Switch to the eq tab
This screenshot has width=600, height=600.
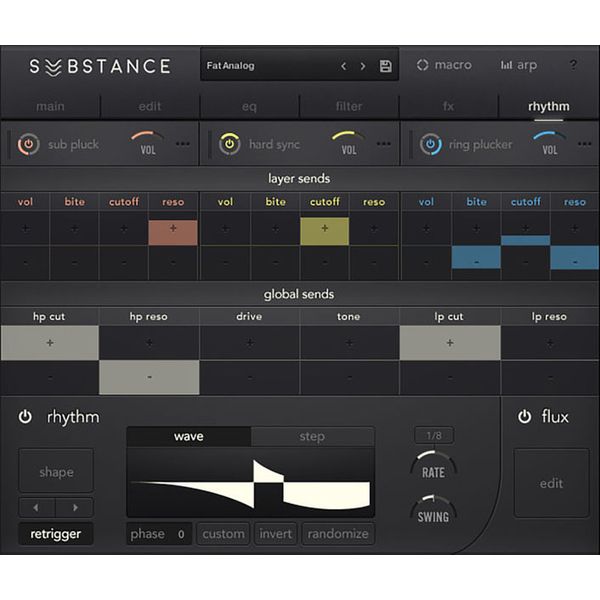pyautogui.click(x=249, y=106)
